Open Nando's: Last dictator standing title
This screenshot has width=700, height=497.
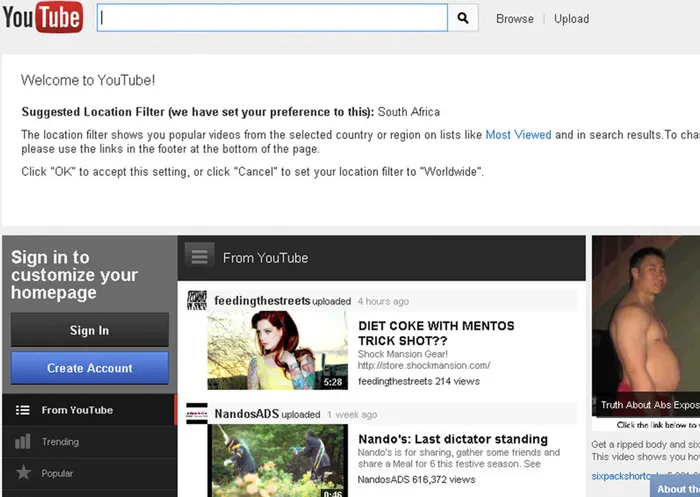tap(453, 439)
